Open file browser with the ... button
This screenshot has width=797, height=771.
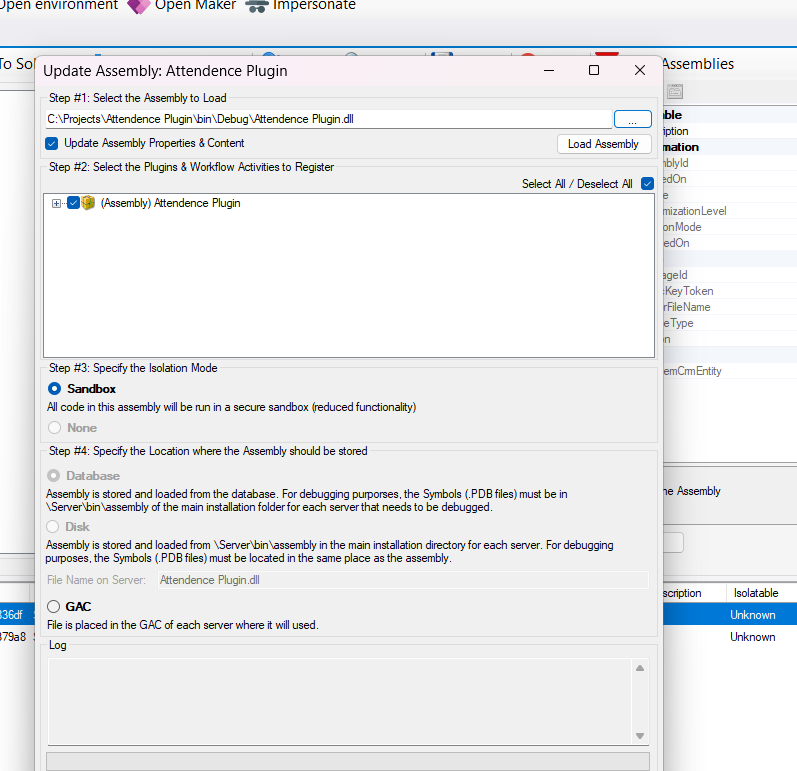(x=632, y=119)
